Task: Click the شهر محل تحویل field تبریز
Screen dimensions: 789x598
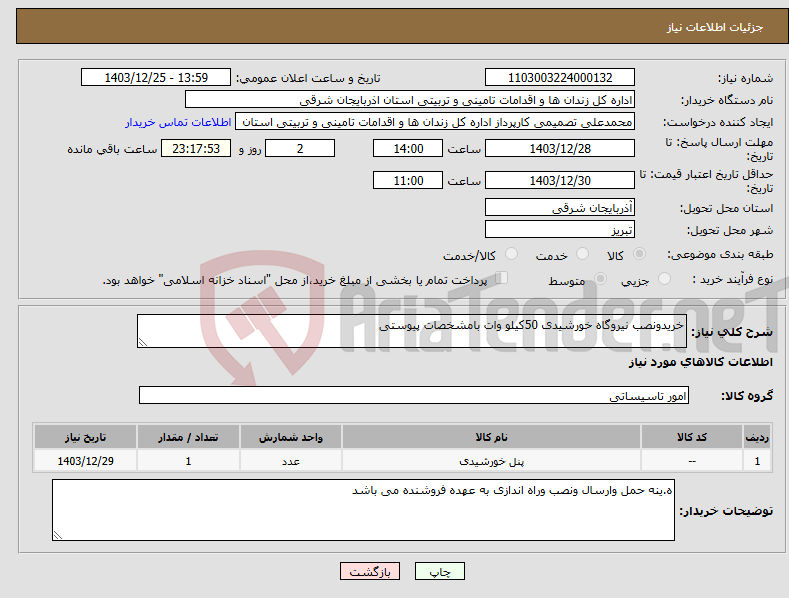Action: click(x=560, y=230)
